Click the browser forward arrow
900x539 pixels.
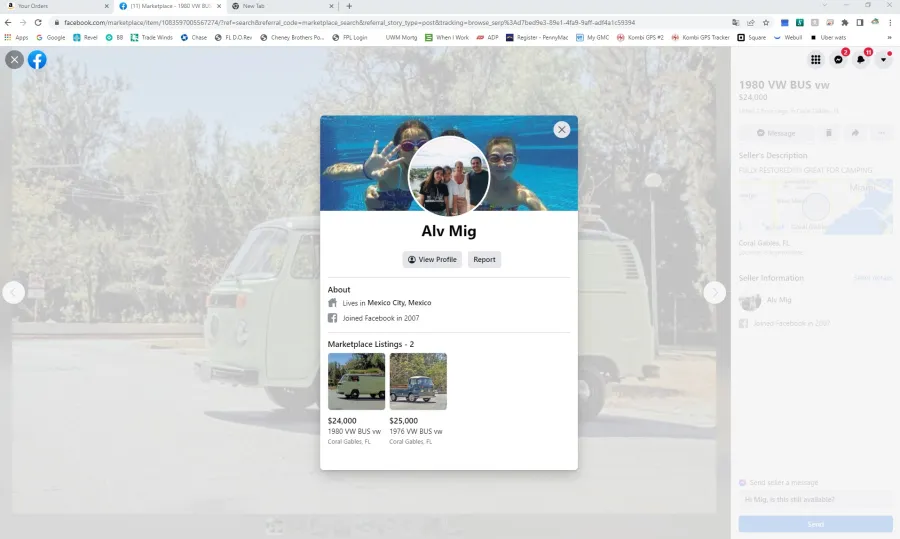coord(23,22)
